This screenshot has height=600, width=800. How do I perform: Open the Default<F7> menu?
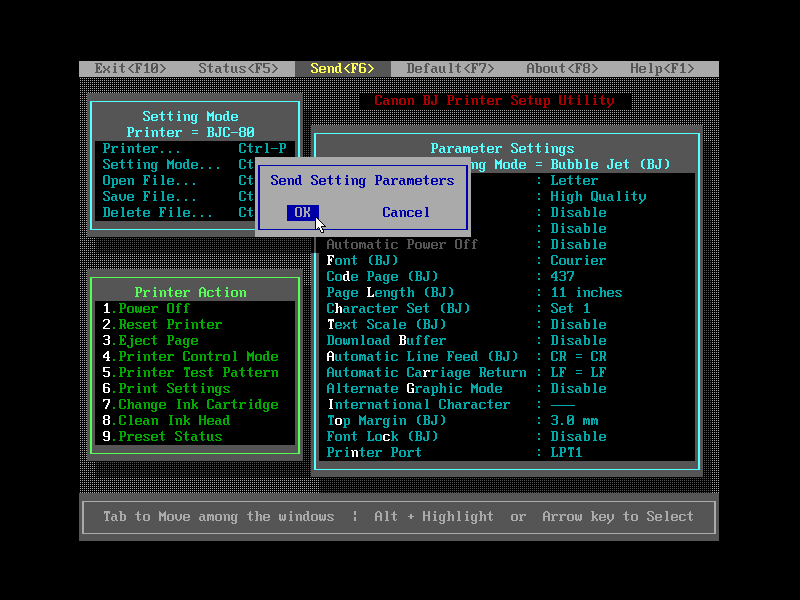(450, 68)
